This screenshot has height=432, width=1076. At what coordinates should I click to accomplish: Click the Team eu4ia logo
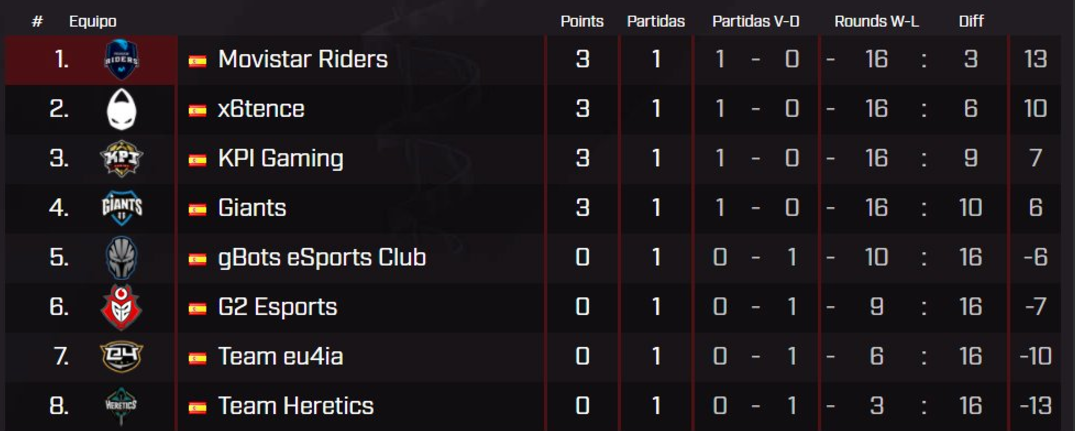(x=121, y=357)
